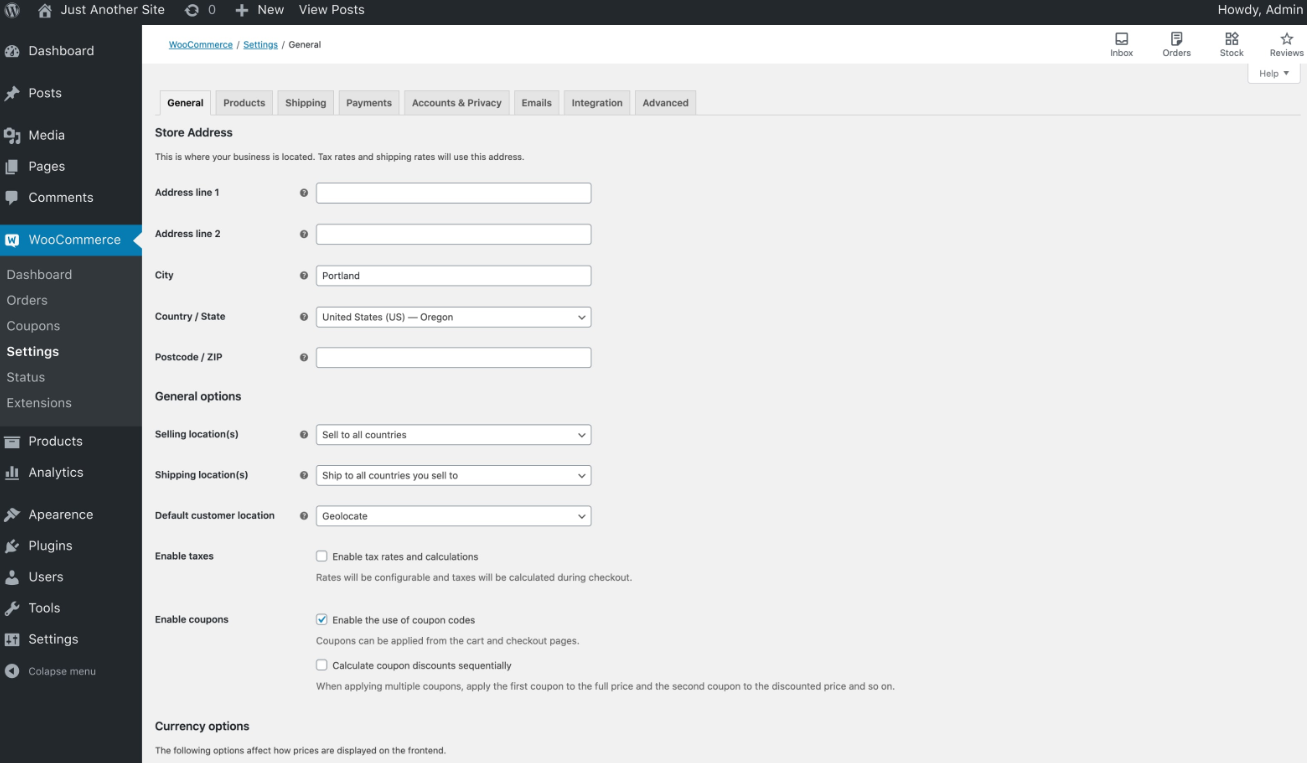Open the Country / State dropdown

pyautogui.click(x=453, y=316)
